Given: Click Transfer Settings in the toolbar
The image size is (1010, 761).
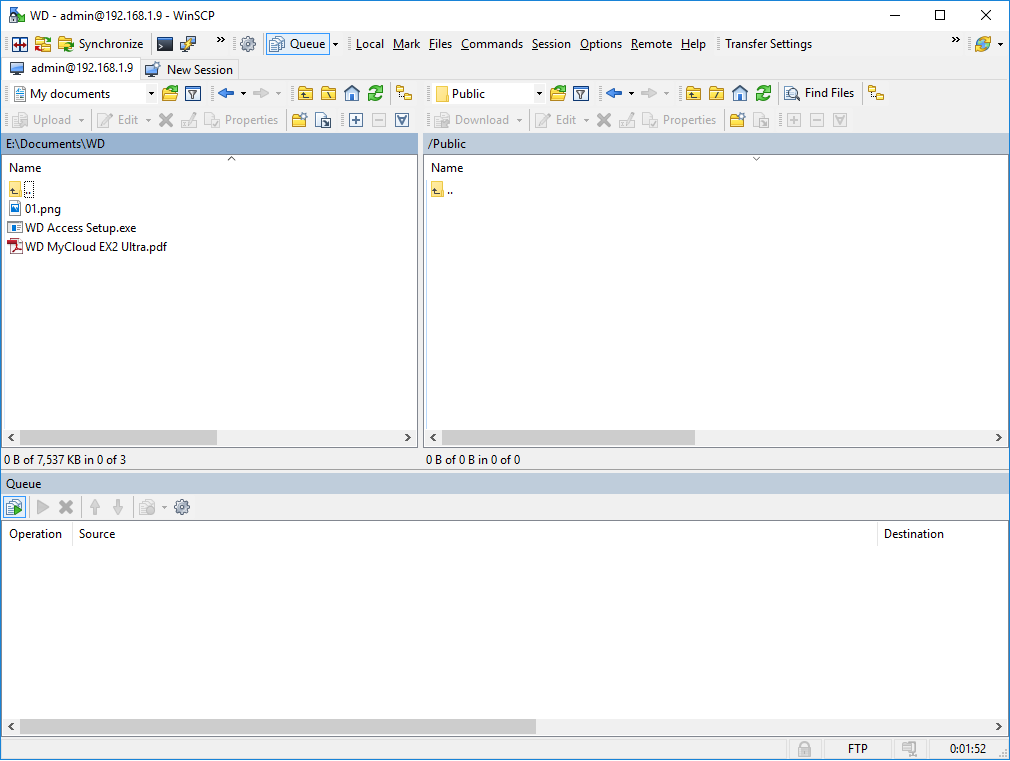Looking at the screenshot, I should coord(768,44).
